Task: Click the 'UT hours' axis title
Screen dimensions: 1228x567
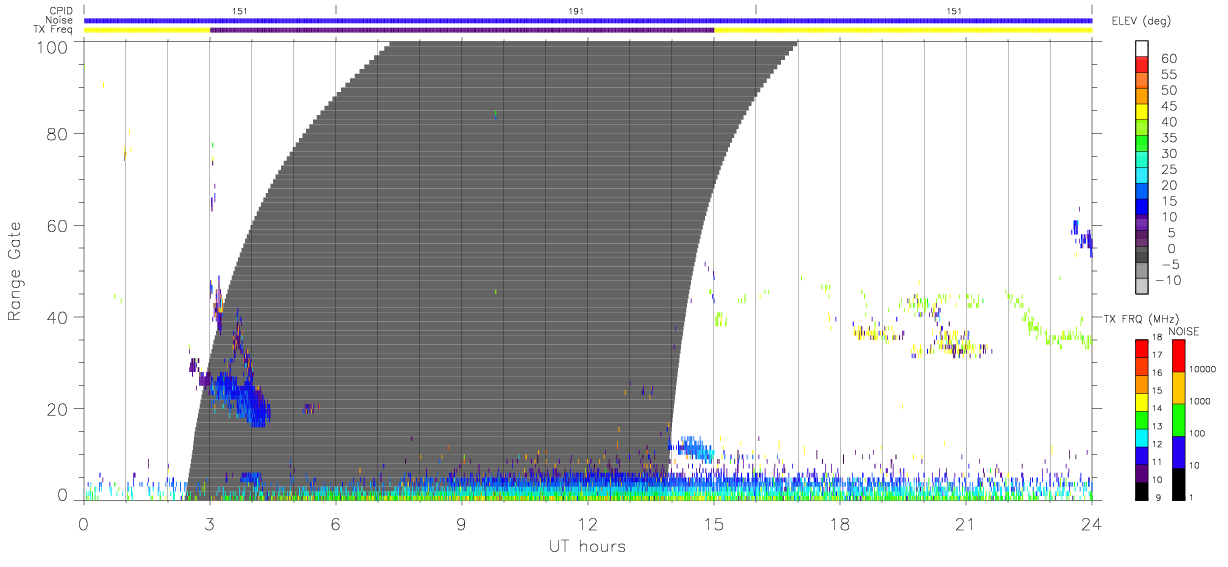Action: (586, 547)
